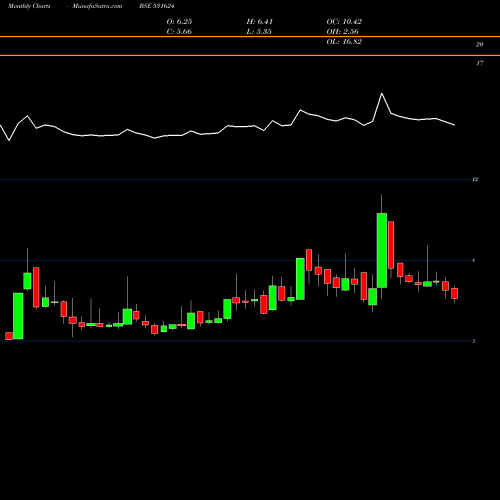Click the BSE 531624 symbol label

(157, 6)
